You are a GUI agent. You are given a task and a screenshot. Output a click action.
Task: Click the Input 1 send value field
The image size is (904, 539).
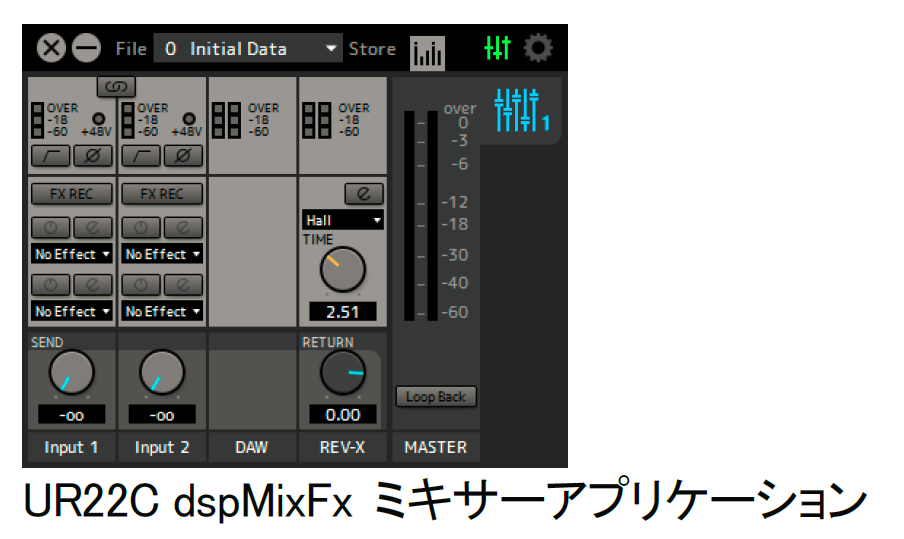click(71, 415)
